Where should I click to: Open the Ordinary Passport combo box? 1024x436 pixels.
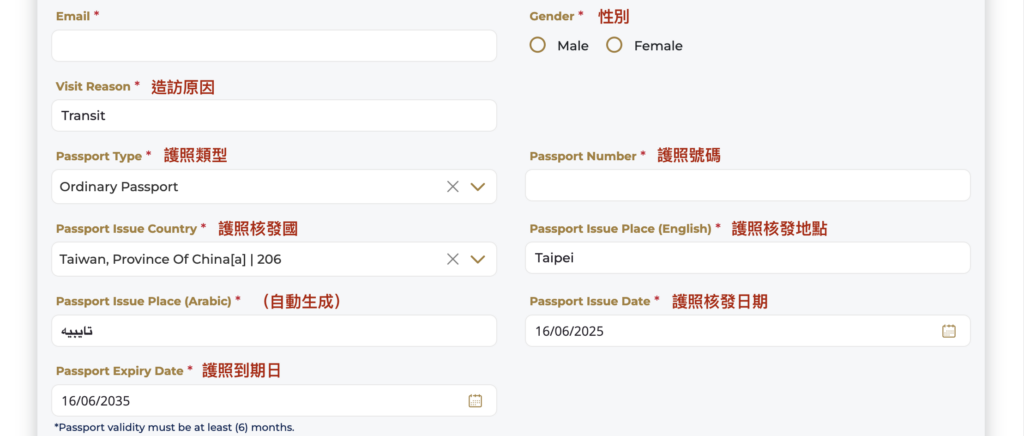240,186
